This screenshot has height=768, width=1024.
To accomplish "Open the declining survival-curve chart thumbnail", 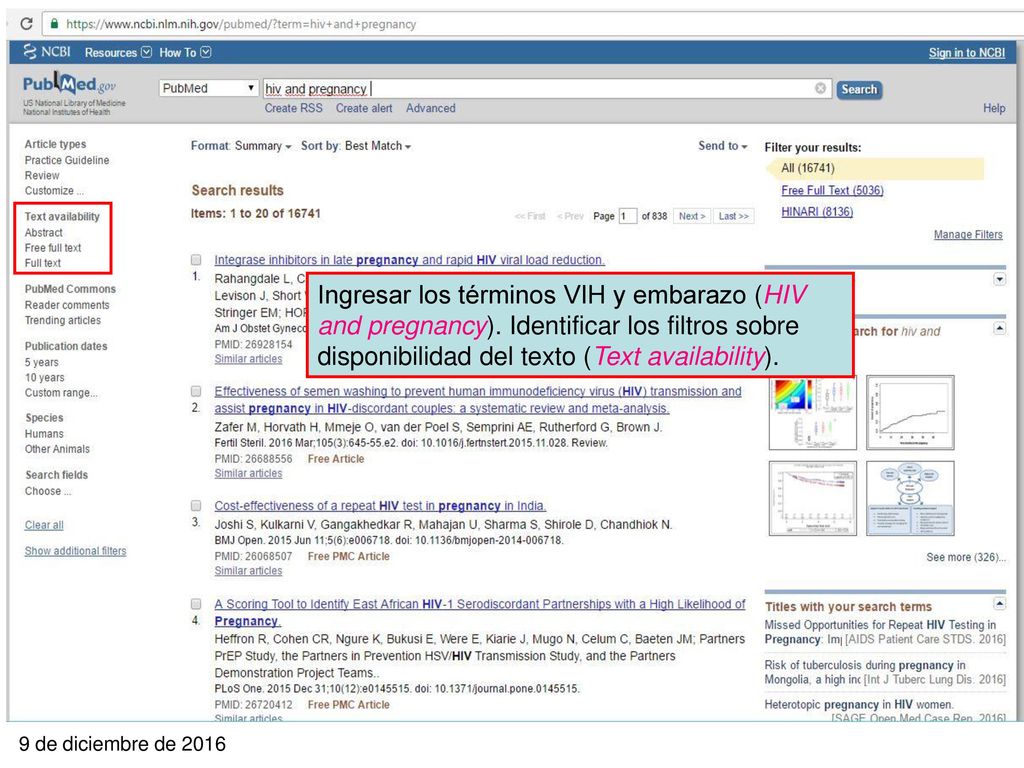I will [812, 498].
